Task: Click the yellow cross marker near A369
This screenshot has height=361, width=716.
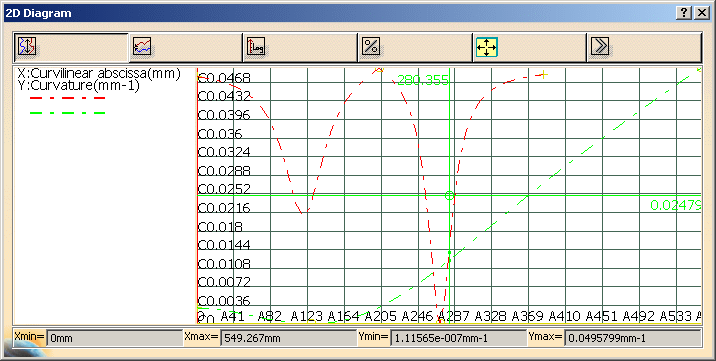Action: pos(543,74)
